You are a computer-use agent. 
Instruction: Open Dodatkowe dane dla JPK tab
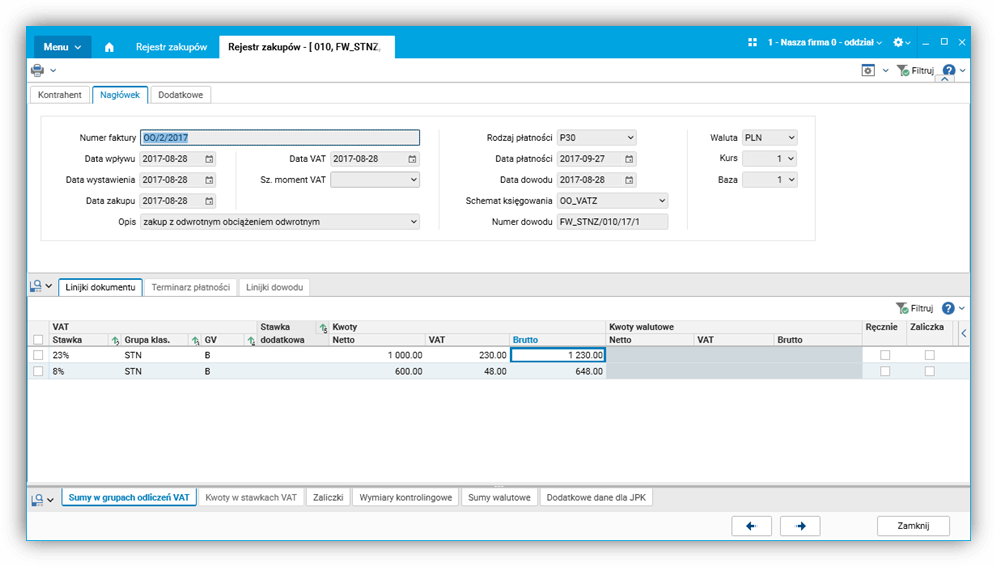tap(596, 497)
